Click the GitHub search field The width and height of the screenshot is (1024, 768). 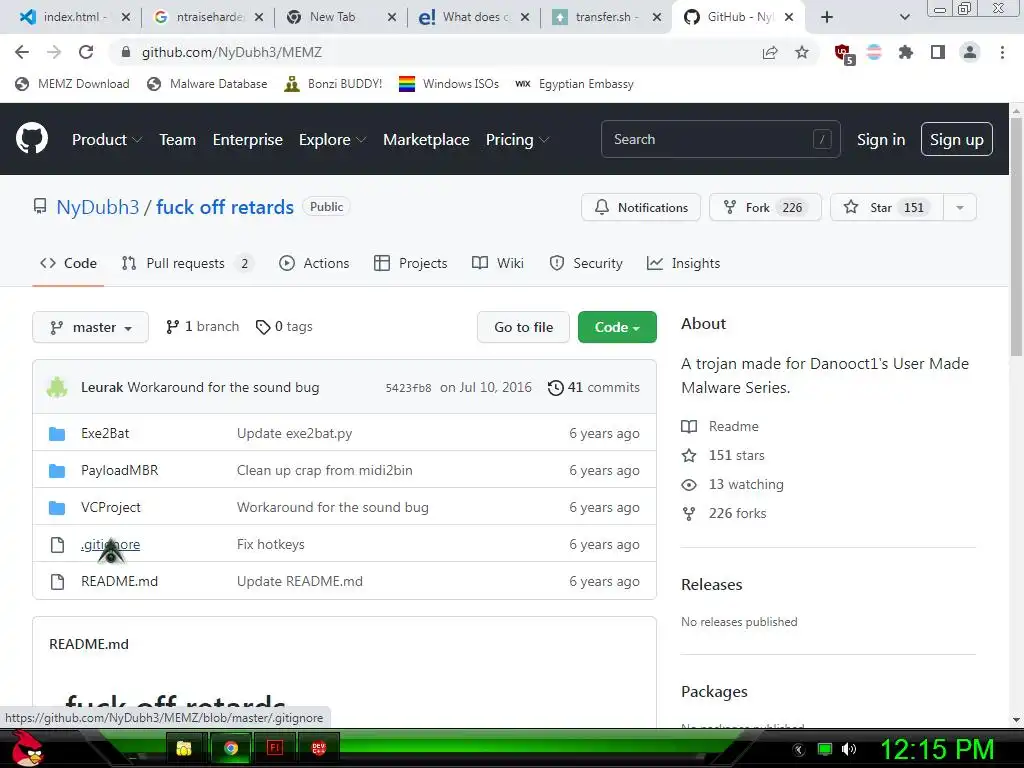(720, 139)
